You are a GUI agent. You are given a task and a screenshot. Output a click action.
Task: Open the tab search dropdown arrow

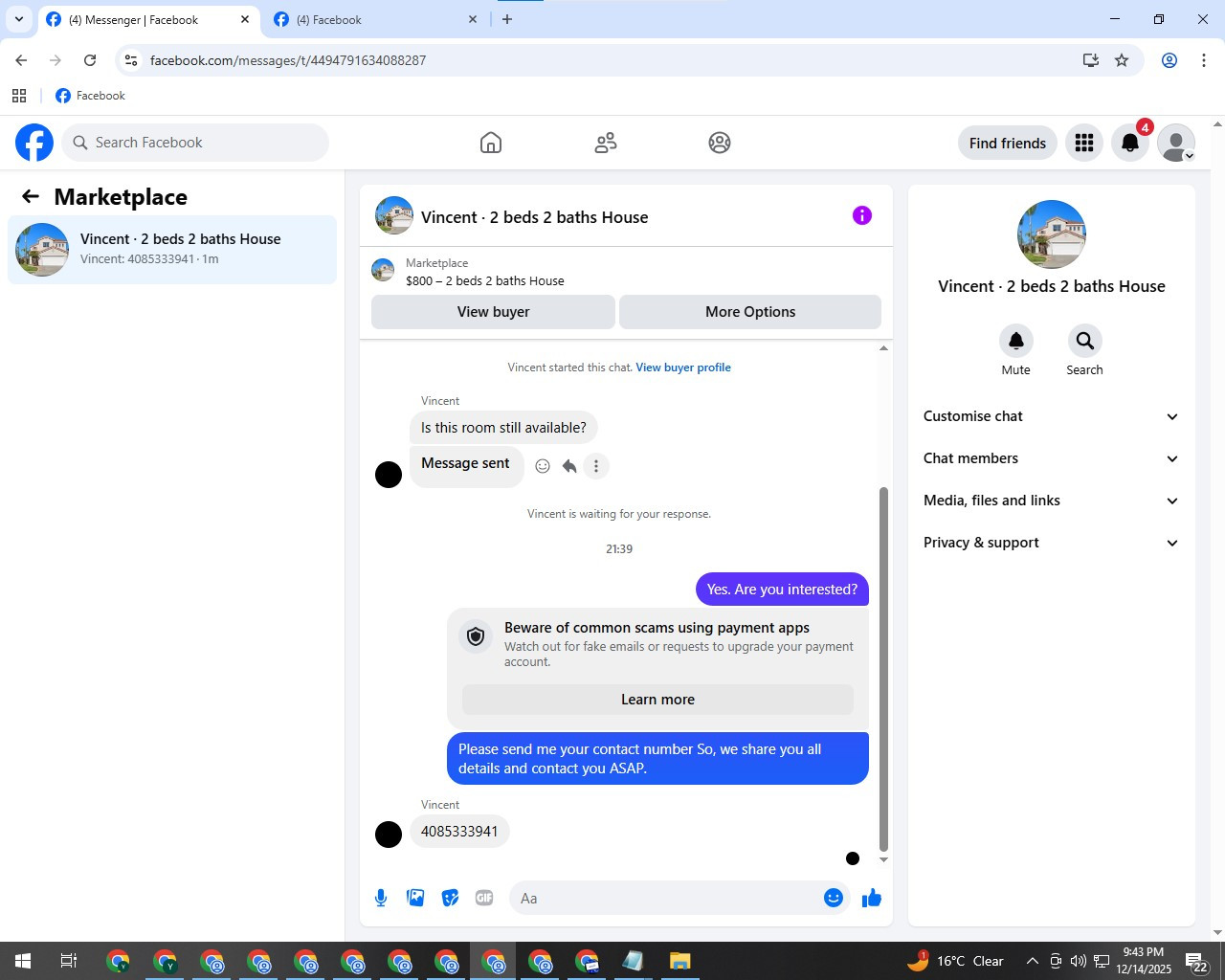18,19
